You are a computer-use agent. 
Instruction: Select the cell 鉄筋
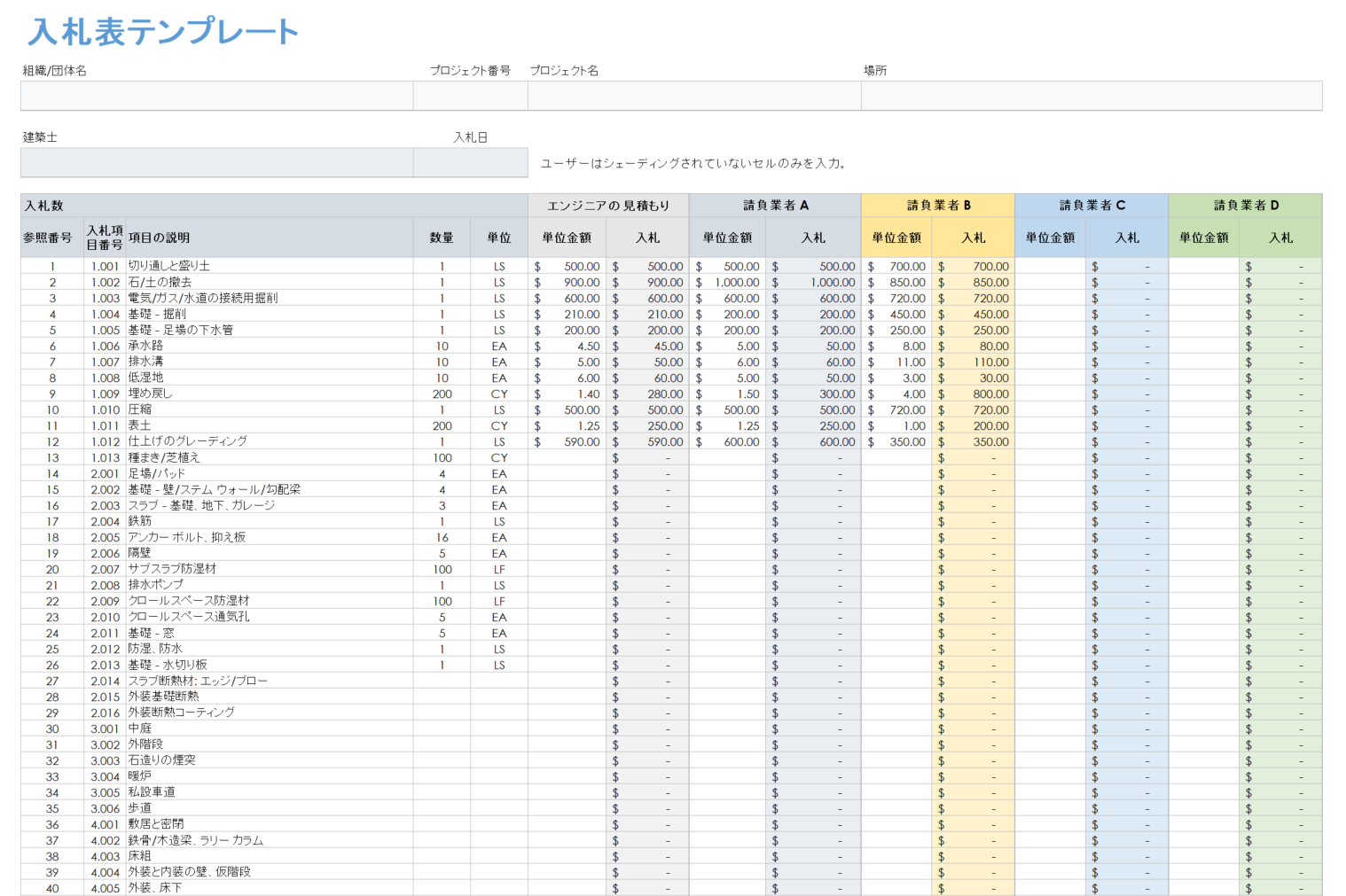pos(270,521)
